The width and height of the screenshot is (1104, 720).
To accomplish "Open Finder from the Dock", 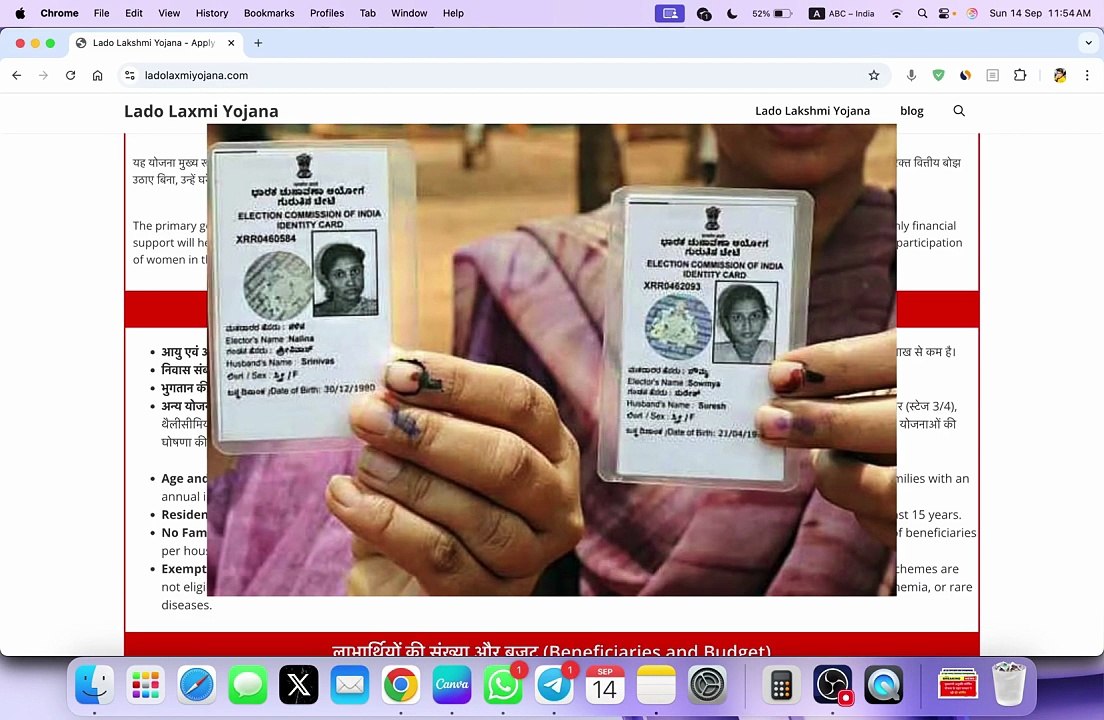I will pyautogui.click(x=94, y=684).
